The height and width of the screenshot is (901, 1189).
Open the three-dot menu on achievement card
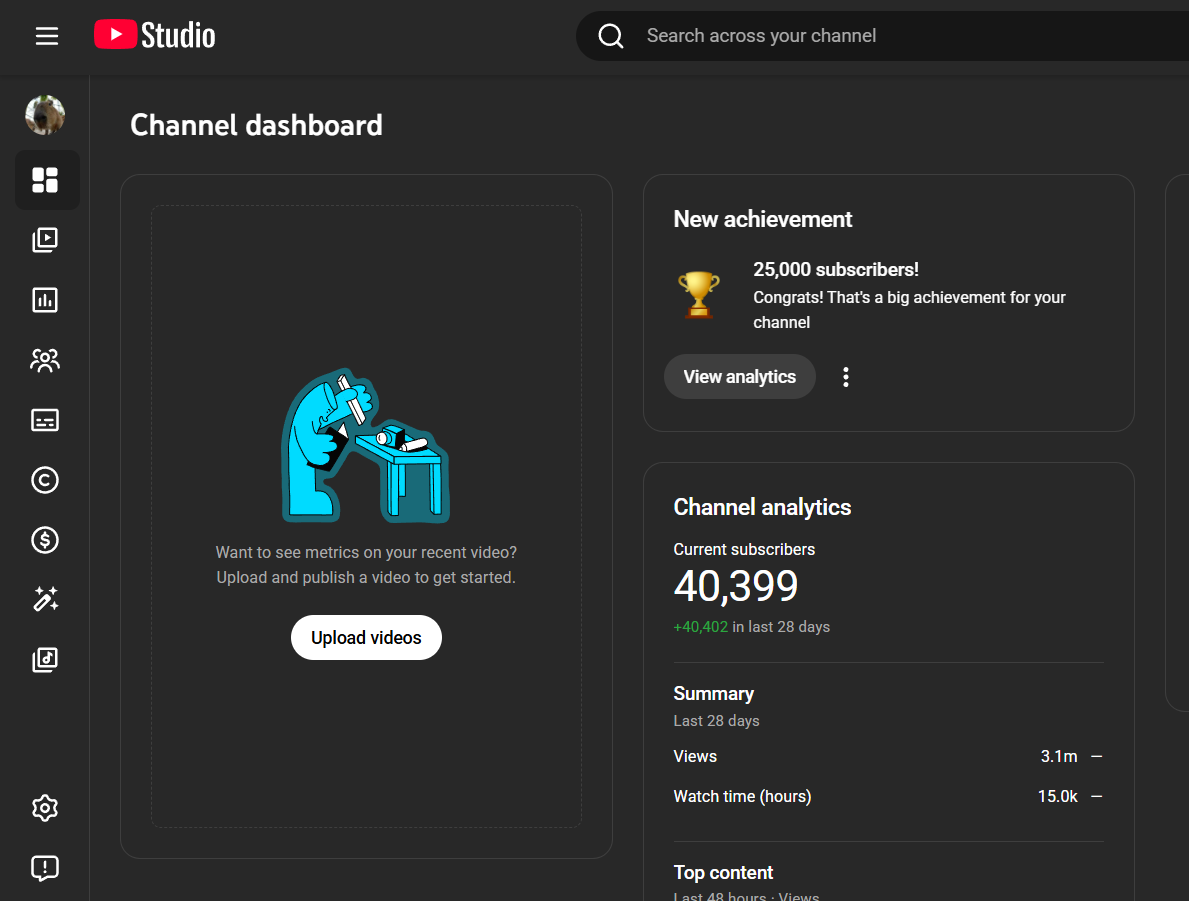point(846,377)
